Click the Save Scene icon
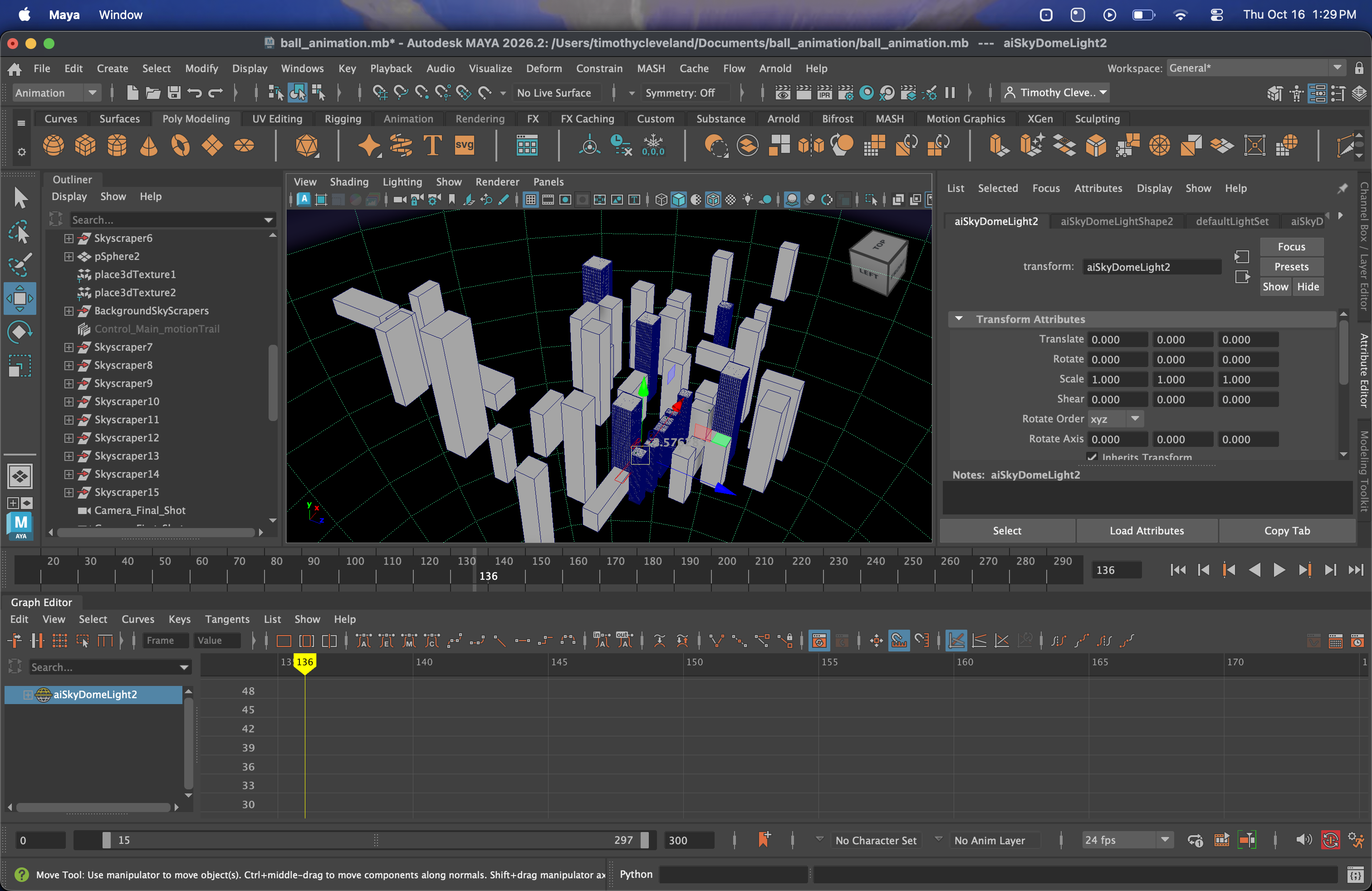The width and height of the screenshot is (1372, 891). [x=174, y=93]
